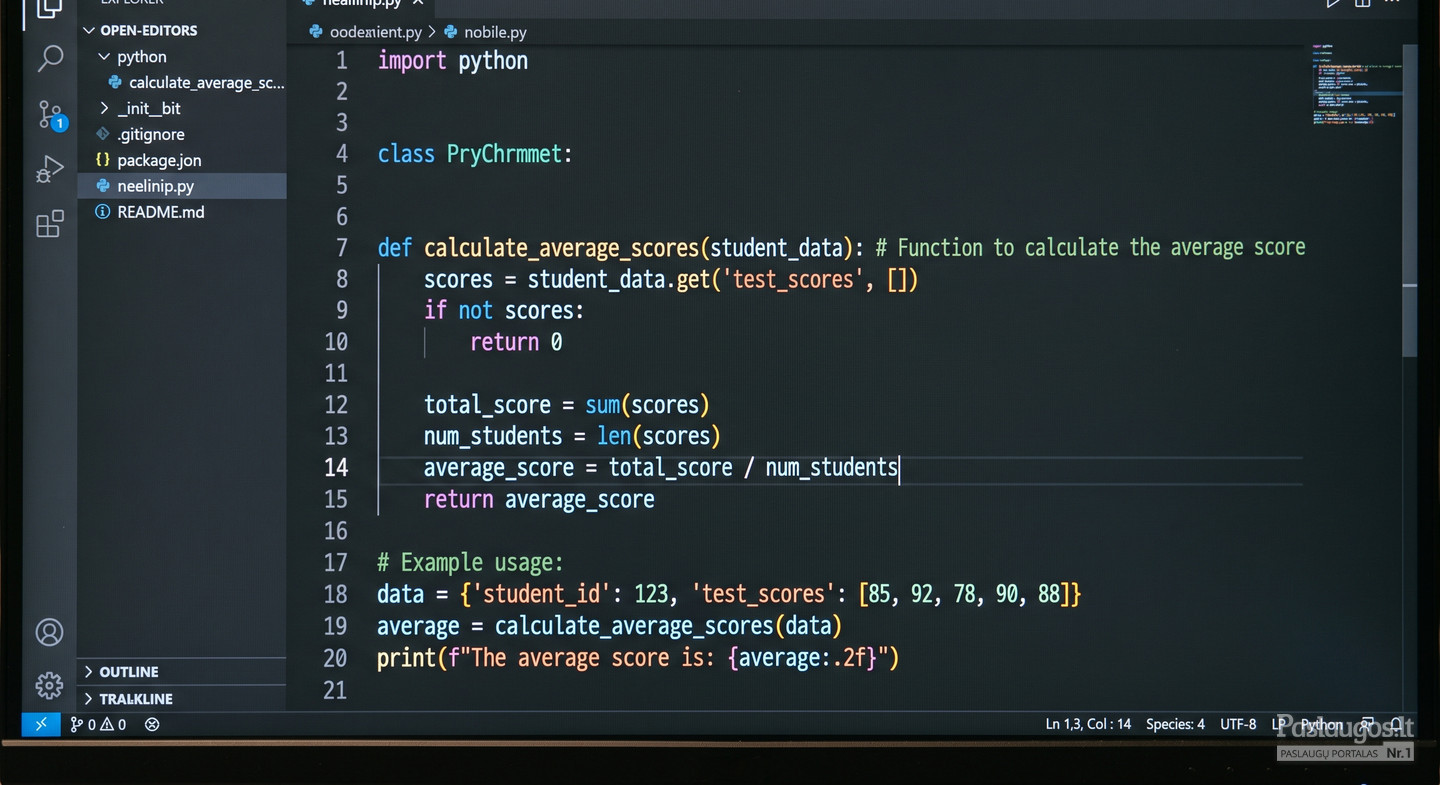Open the Accounts icon in activity bar

click(x=49, y=632)
